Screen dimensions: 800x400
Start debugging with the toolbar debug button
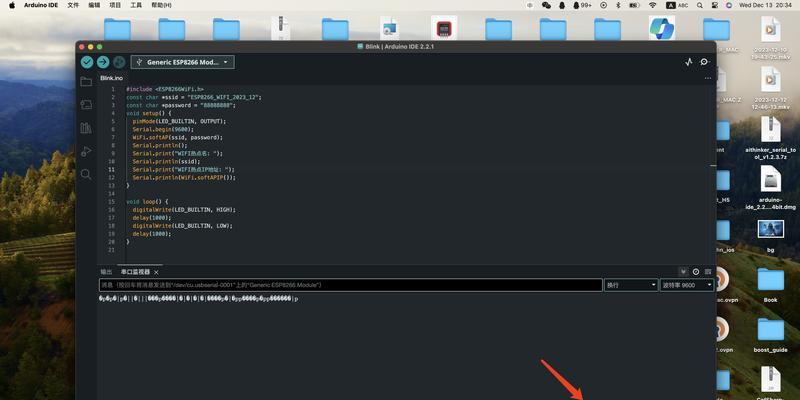coord(119,62)
